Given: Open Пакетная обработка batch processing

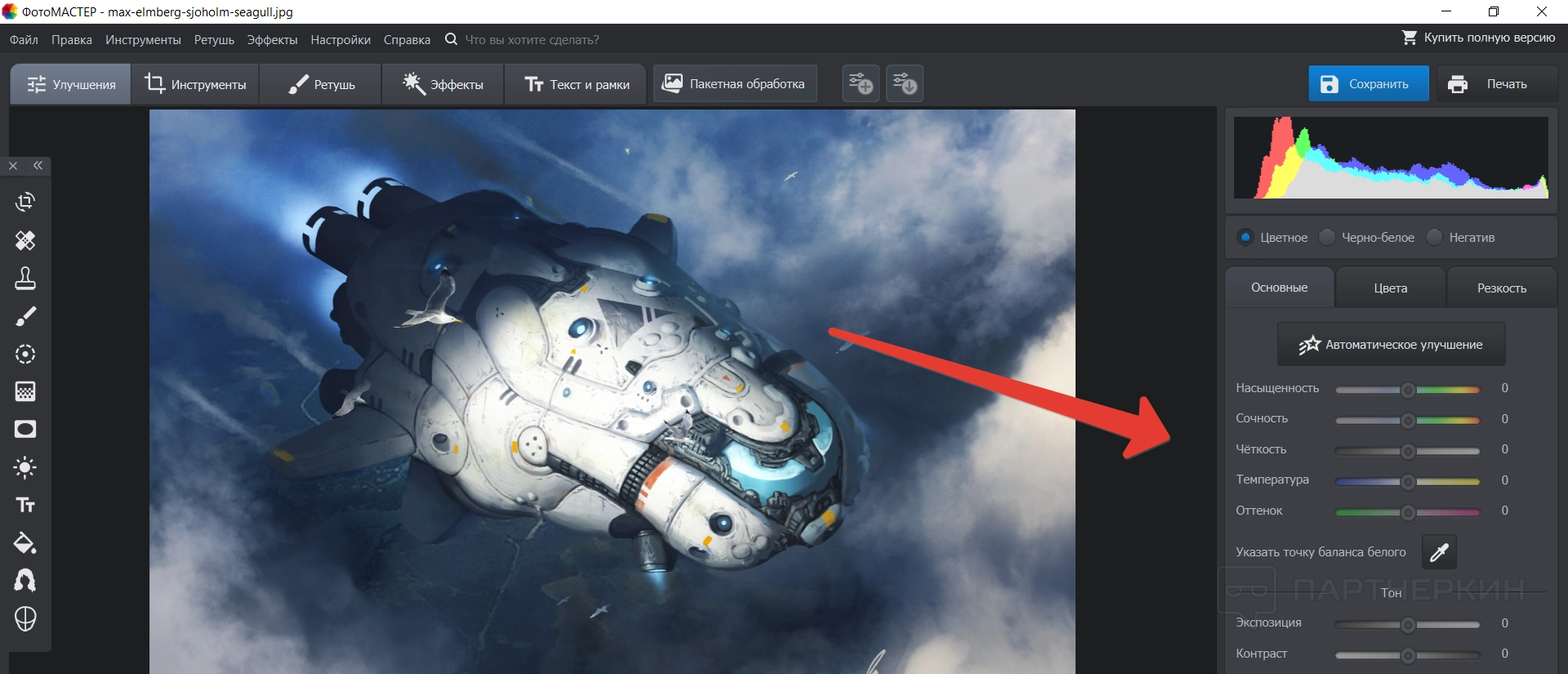Looking at the screenshot, I should 733,83.
